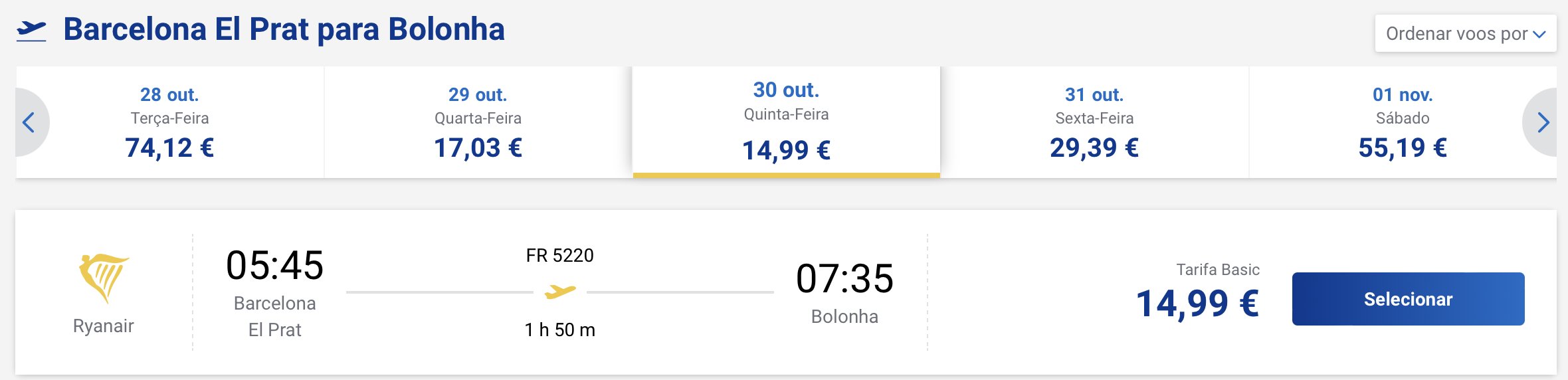Click the flight number FR 5220
This screenshot has height=380, width=1568.
pos(559,255)
